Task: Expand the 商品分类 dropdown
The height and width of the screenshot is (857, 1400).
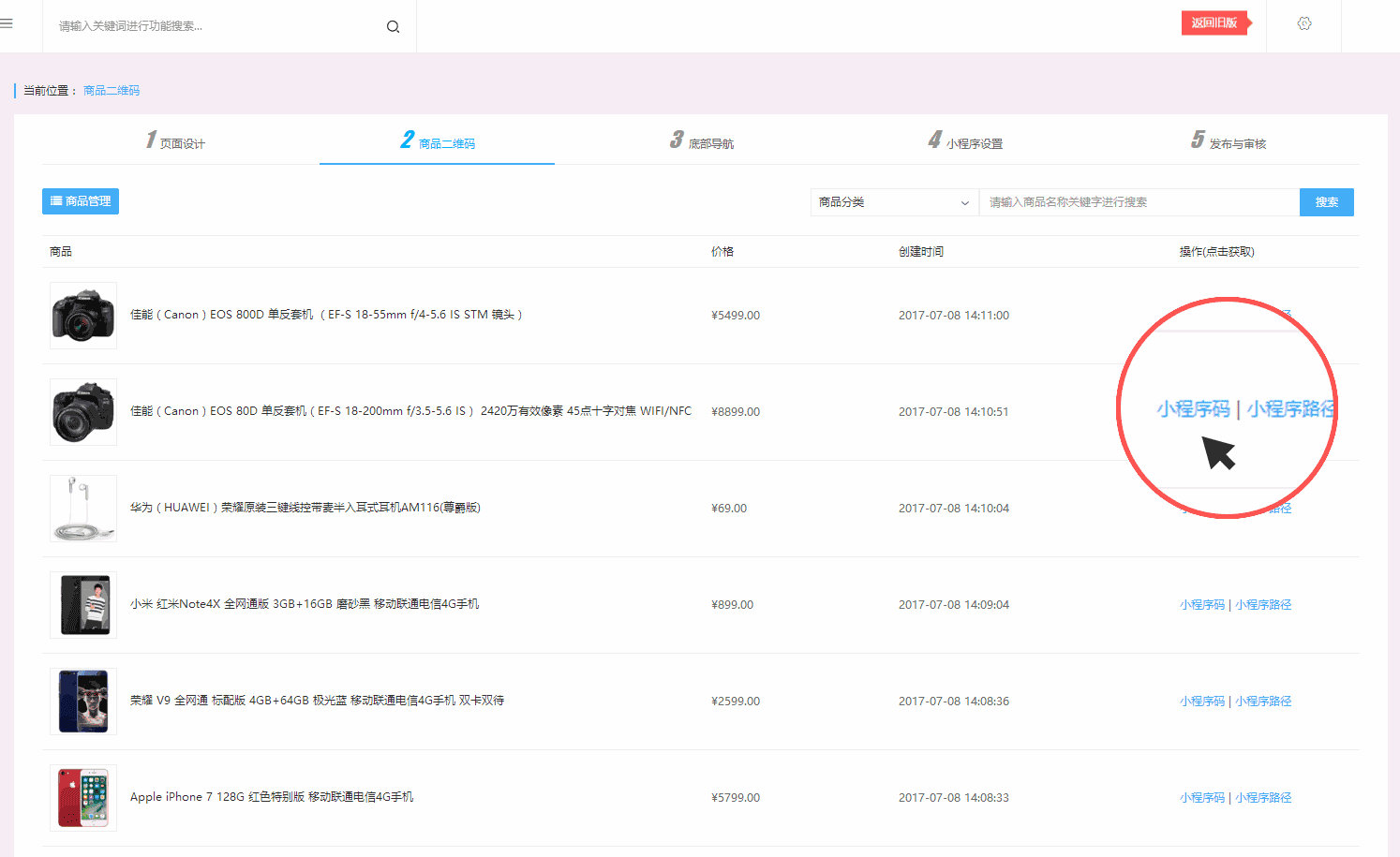Action: point(893,202)
